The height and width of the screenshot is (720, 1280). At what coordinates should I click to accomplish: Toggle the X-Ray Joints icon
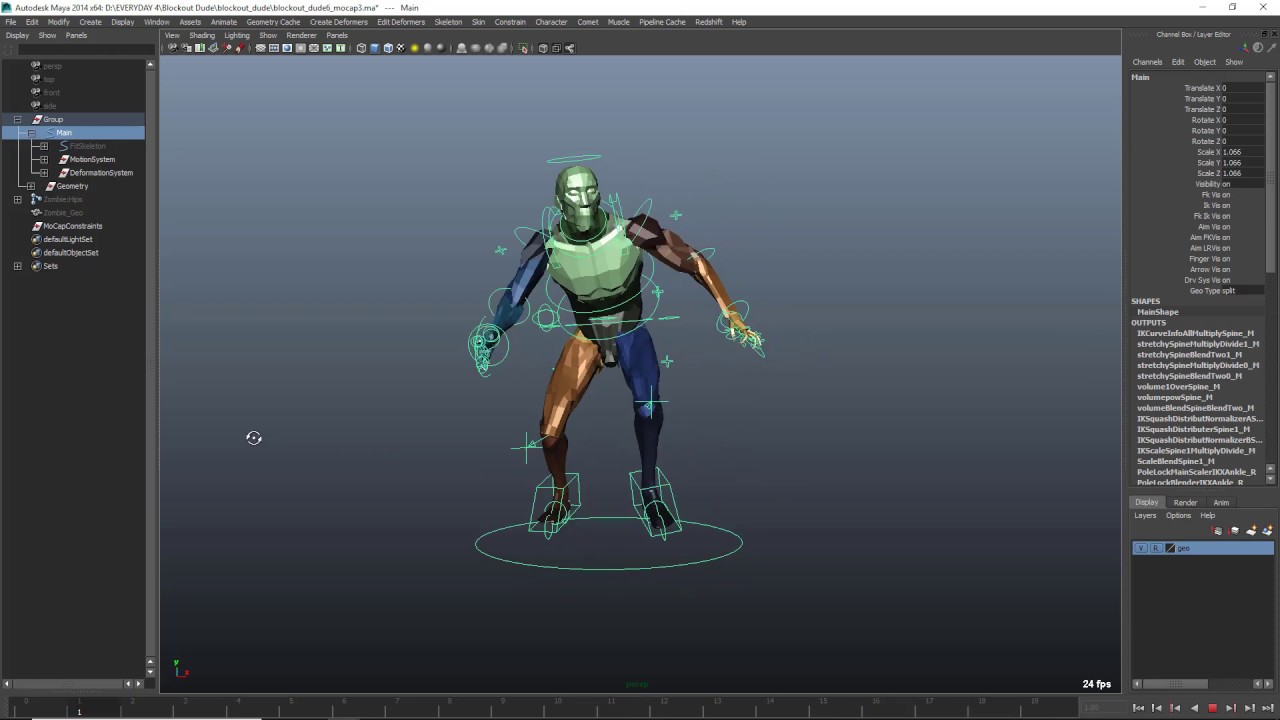569,48
